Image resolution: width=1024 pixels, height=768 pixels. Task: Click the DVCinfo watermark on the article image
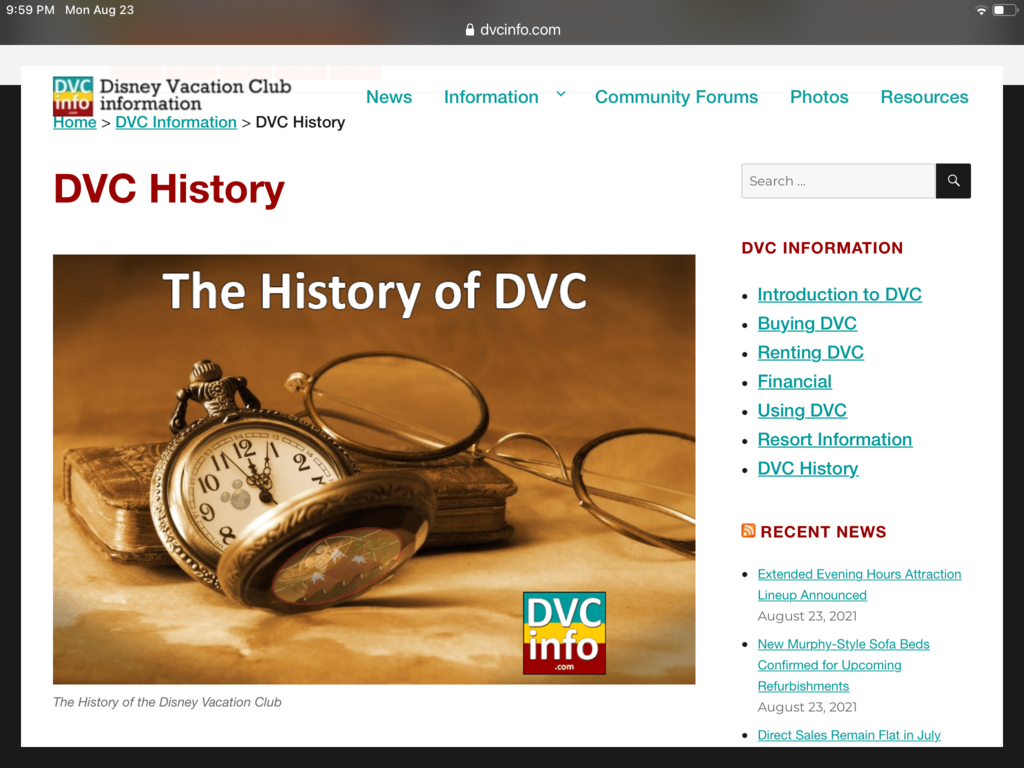[564, 633]
